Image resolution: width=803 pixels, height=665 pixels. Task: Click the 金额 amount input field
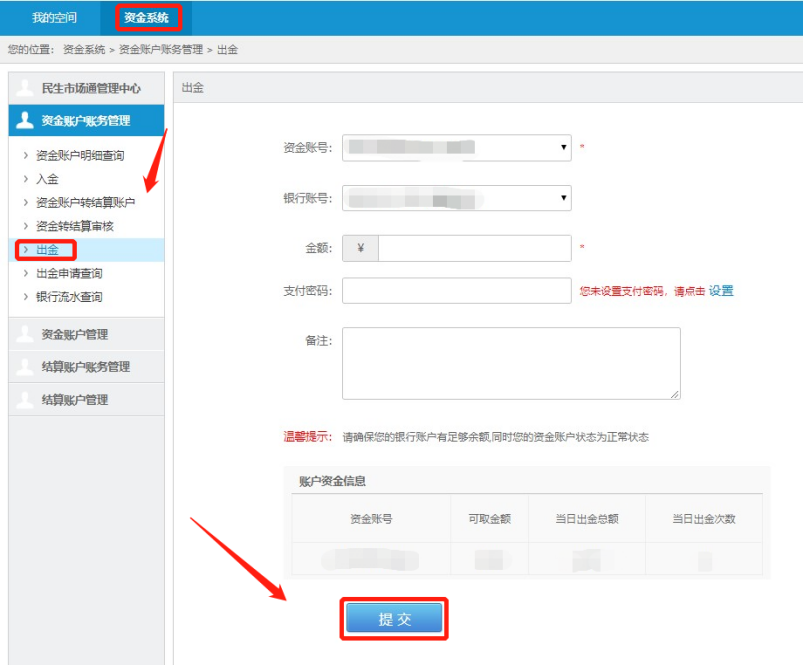[474, 248]
